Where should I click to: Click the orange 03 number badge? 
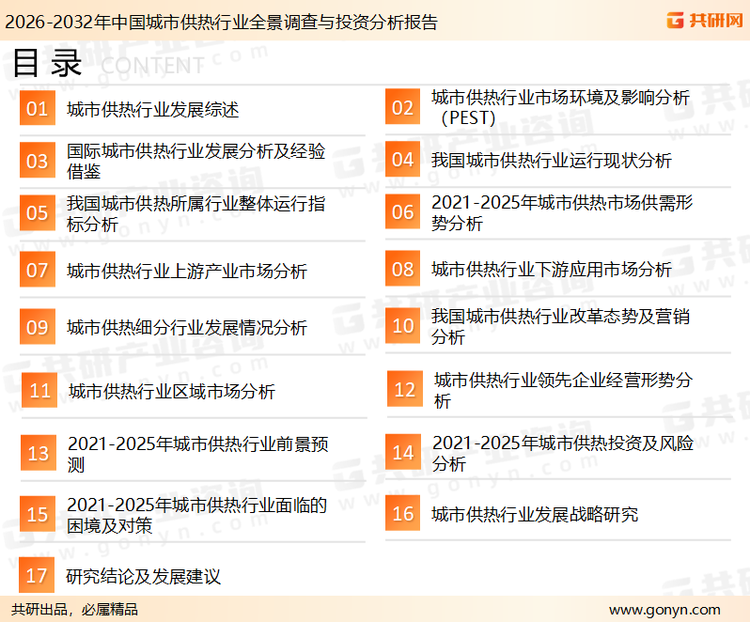[x=37, y=160]
